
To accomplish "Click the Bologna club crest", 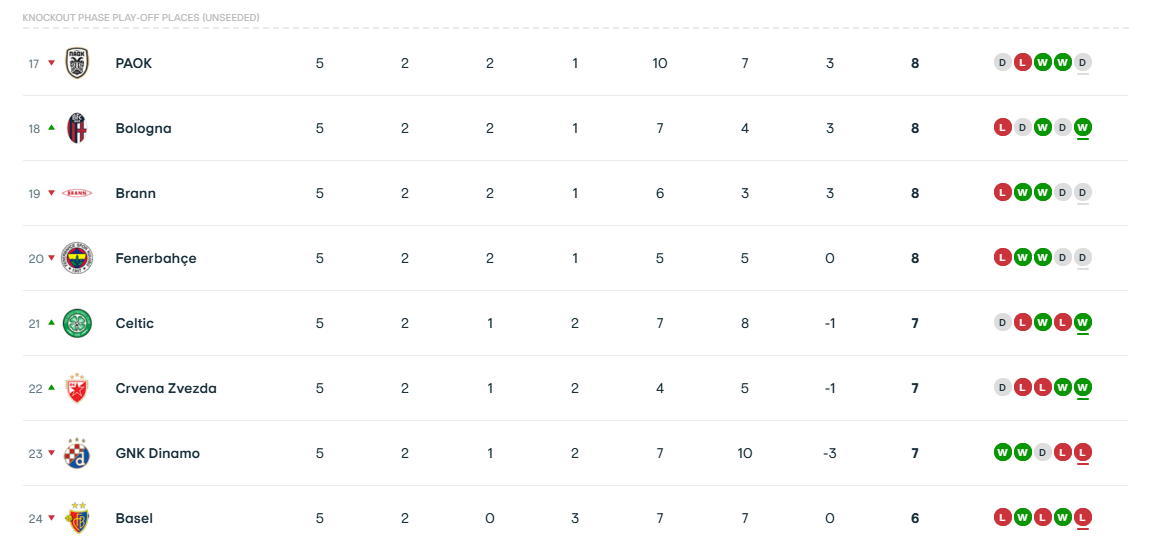I will coord(77,128).
